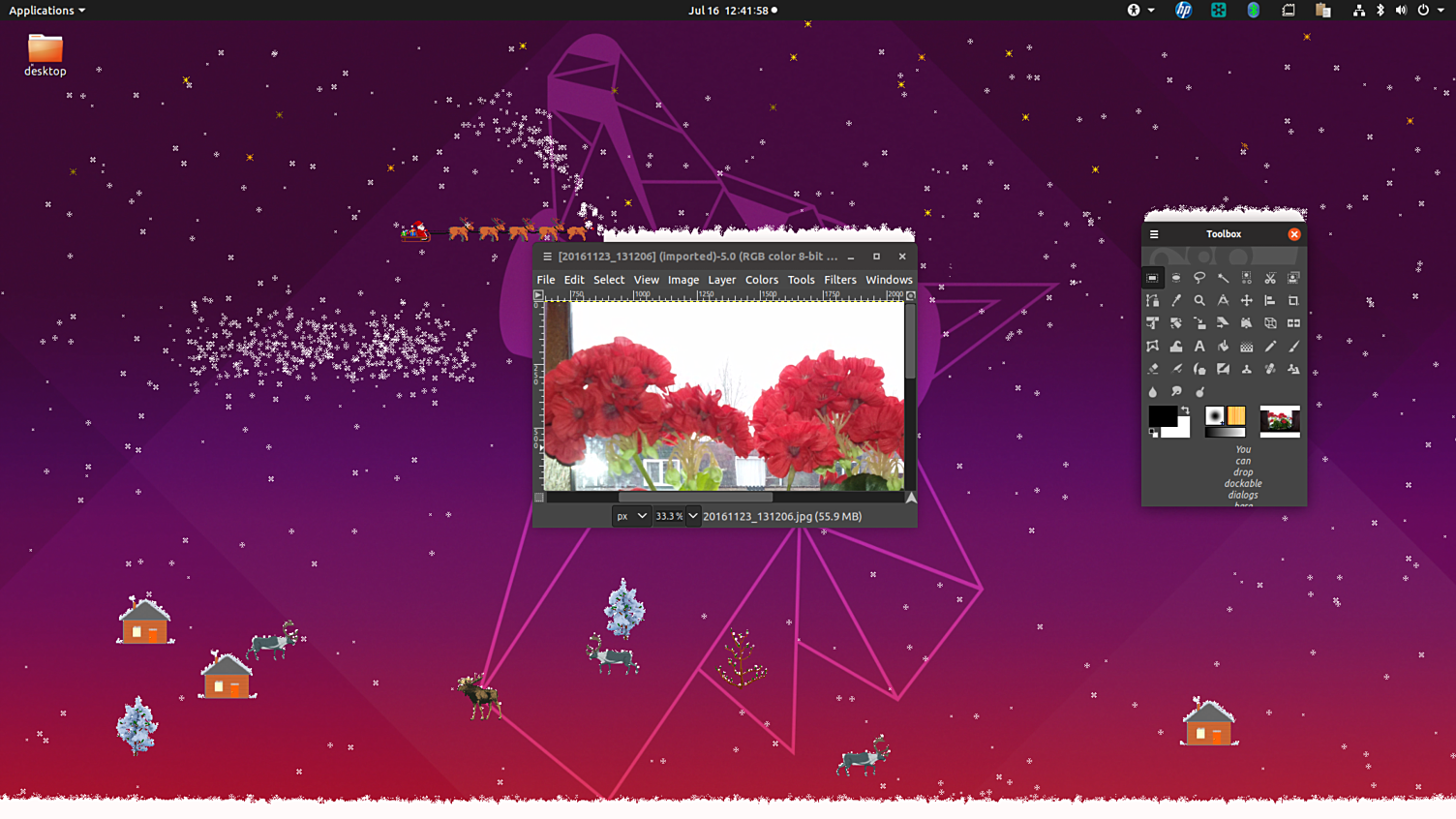Screen dimensions: 1456x819
Task: Open the Colors menu
Action: 761,280
